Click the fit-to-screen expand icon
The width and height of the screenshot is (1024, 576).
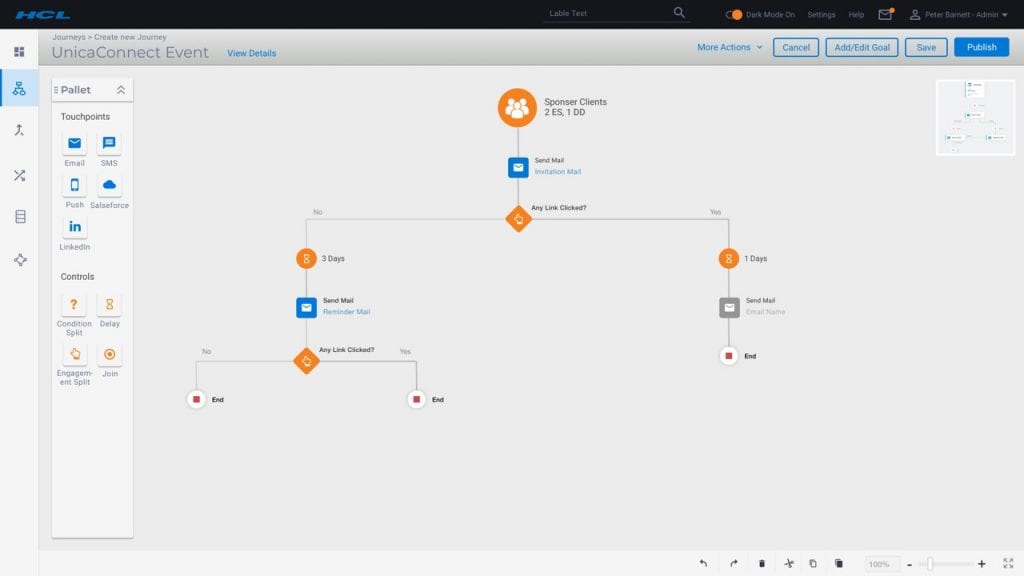[1008, 564]
